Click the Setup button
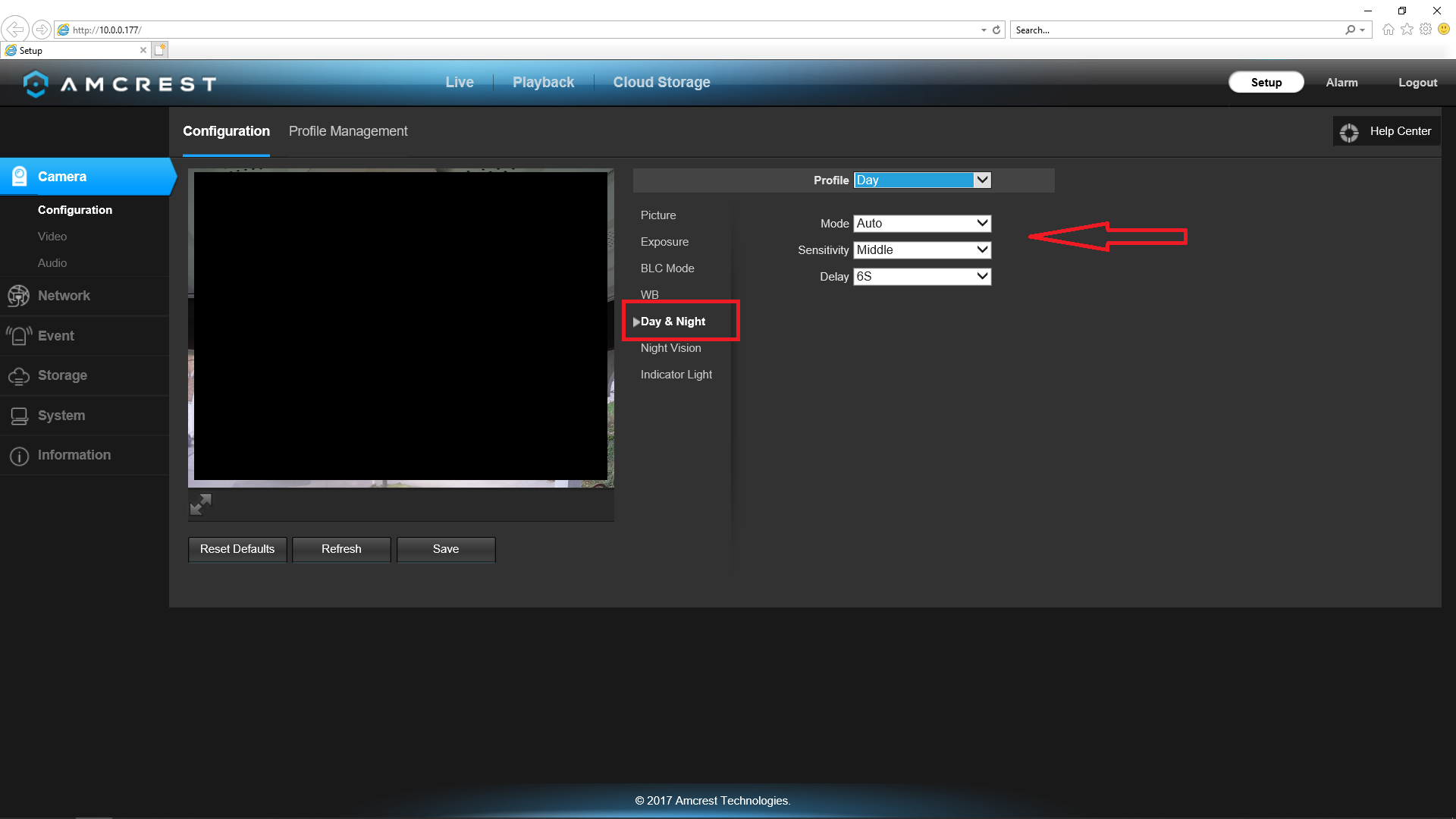 coord(1266,82)
